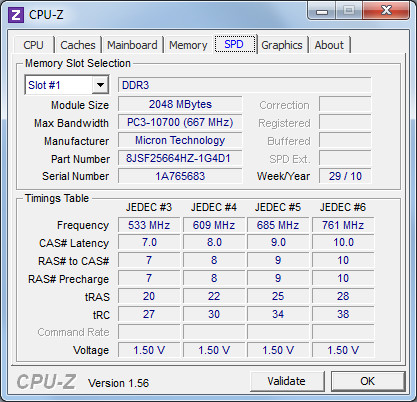Click the OK button
Image resolution: width=417 pixels, height=402 pixels.
pos(368,381)
